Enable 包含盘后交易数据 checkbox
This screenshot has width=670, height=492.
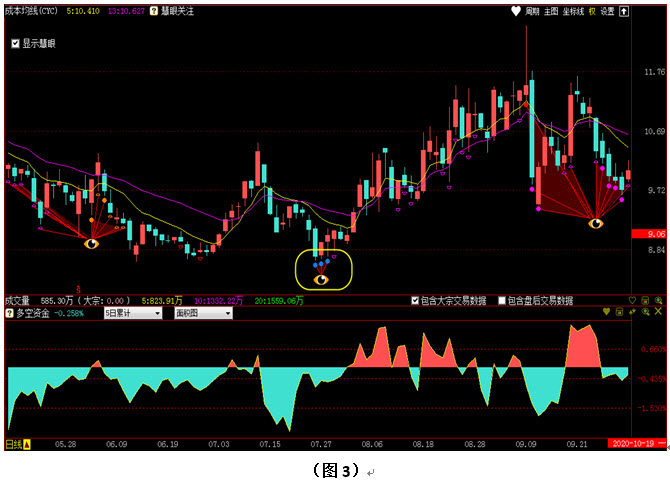(x=502, y=300)
